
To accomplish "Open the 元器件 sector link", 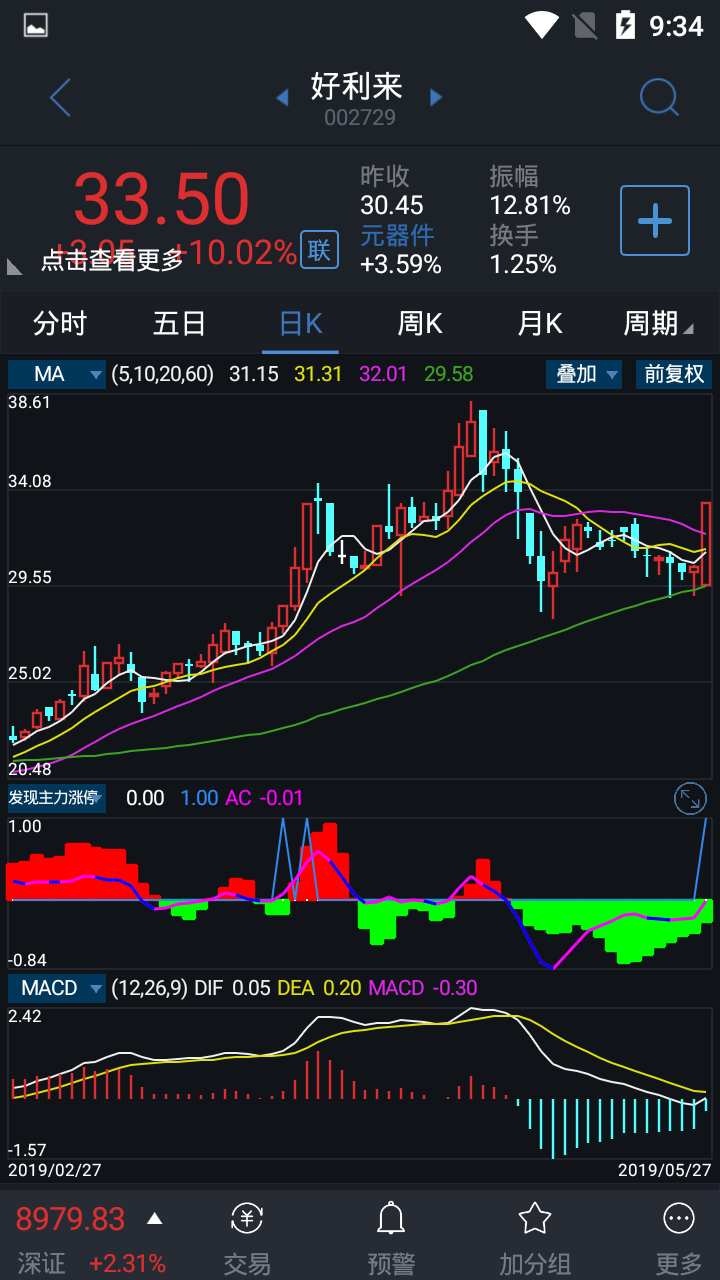I will coord(397,235).
